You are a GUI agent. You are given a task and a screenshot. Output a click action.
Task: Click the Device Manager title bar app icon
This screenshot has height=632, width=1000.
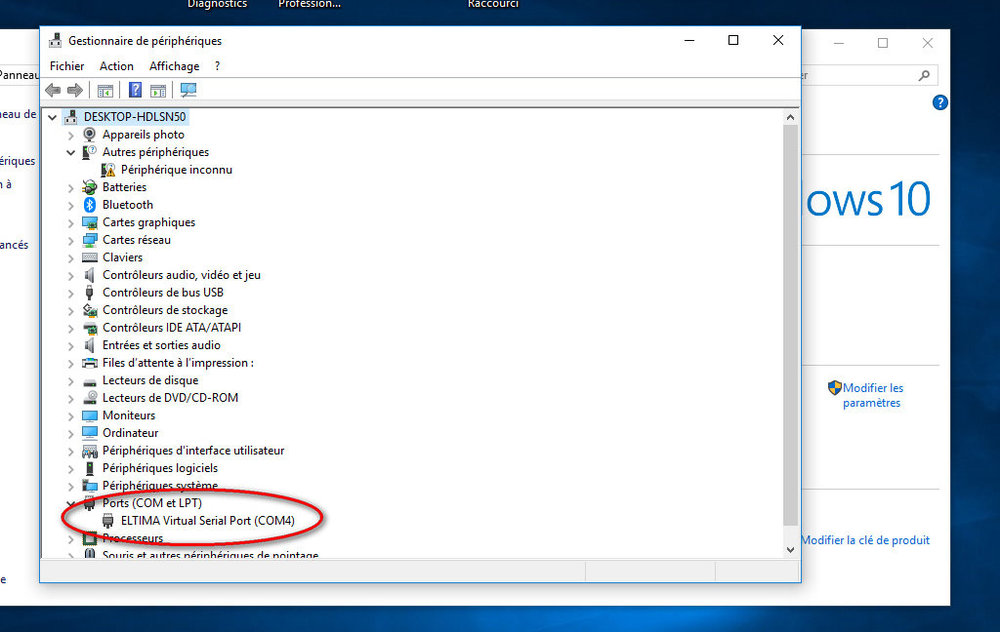coord(55,40)
